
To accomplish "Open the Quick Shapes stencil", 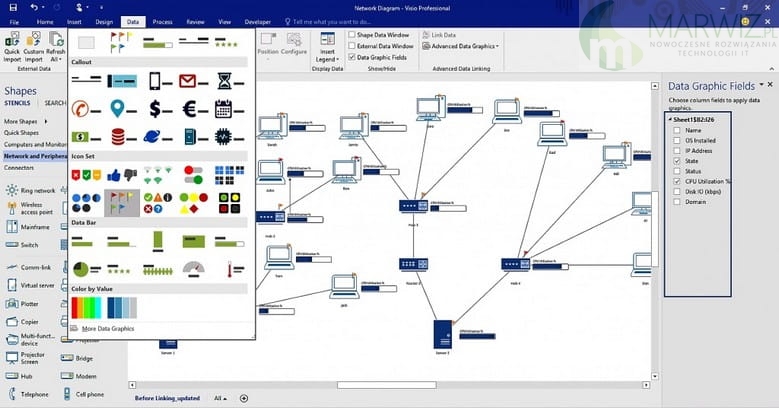I will 21,132.
